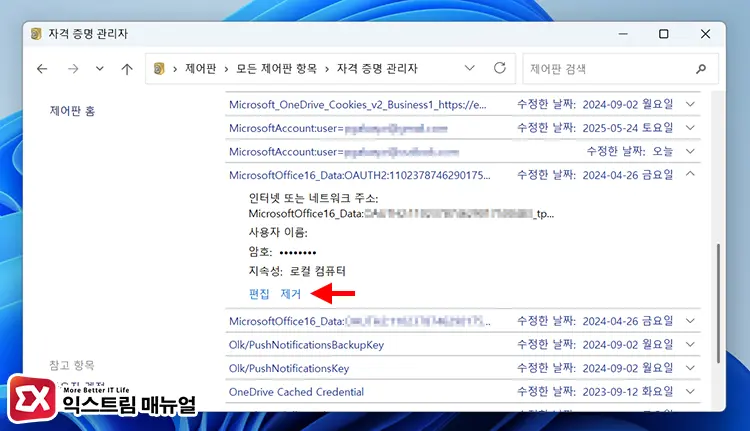Viewport: 750px width, 431px height.
Task: Open 제어판 홈 in the left sidebar
Action: [x=72, y=111]
